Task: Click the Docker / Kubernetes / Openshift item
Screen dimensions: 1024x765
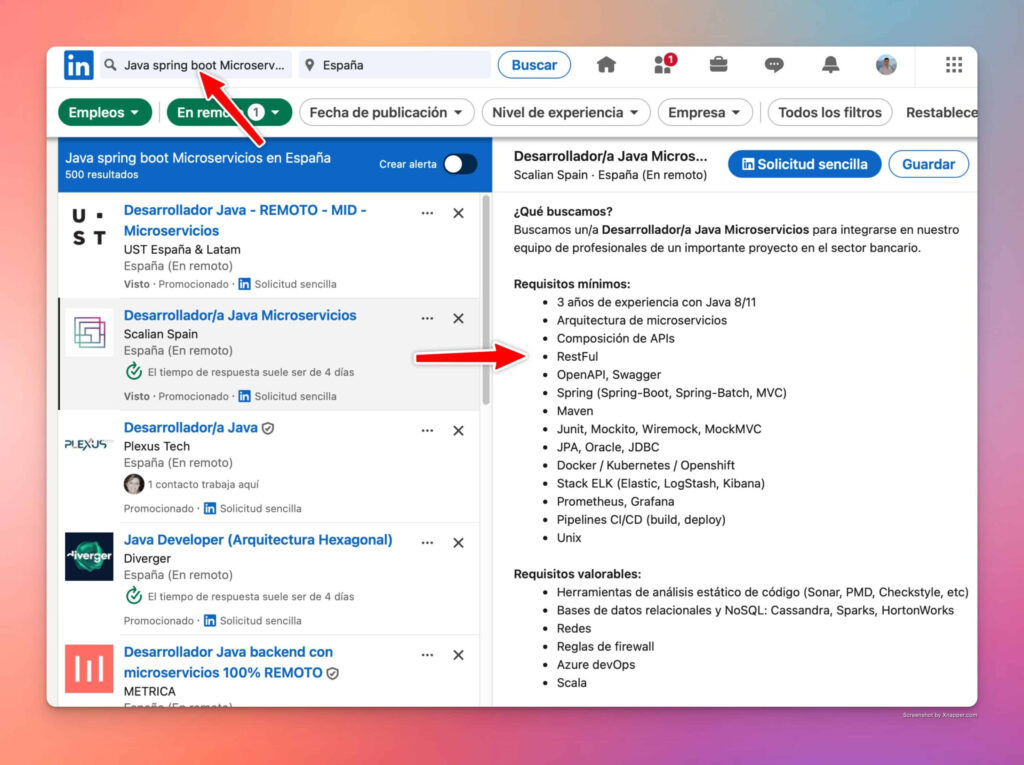Action: tap(645, 465)
